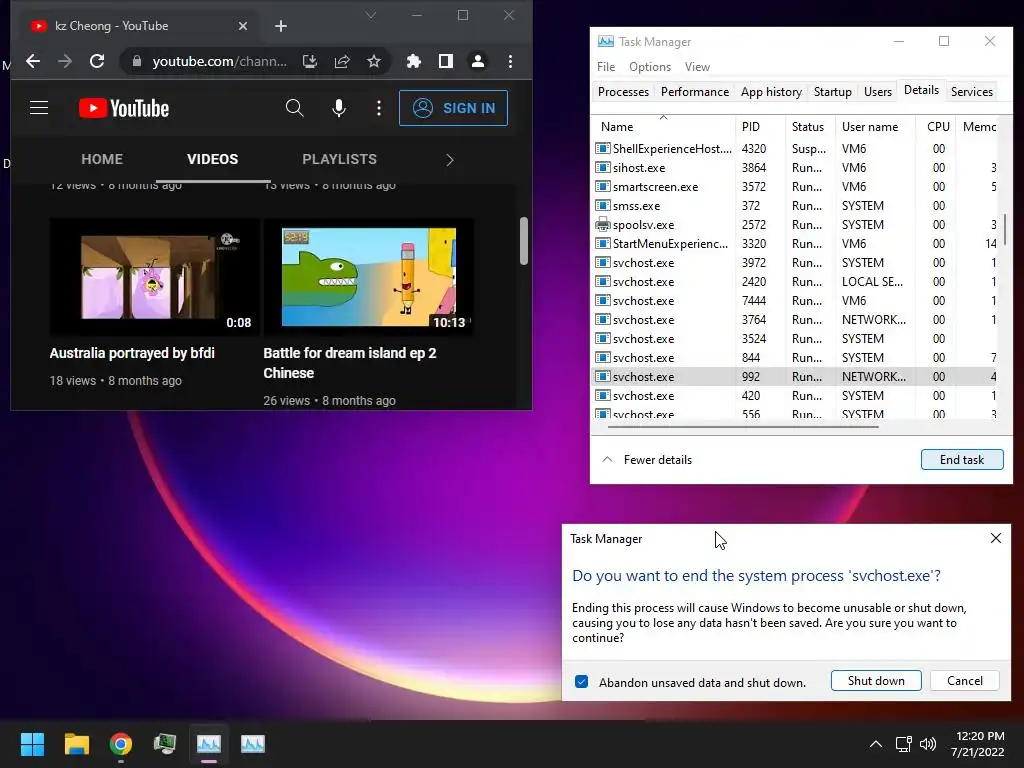Click Task Manager horizontal scrollbar
The height and width of the screenshot is (768, 1024).
point(743,426)
